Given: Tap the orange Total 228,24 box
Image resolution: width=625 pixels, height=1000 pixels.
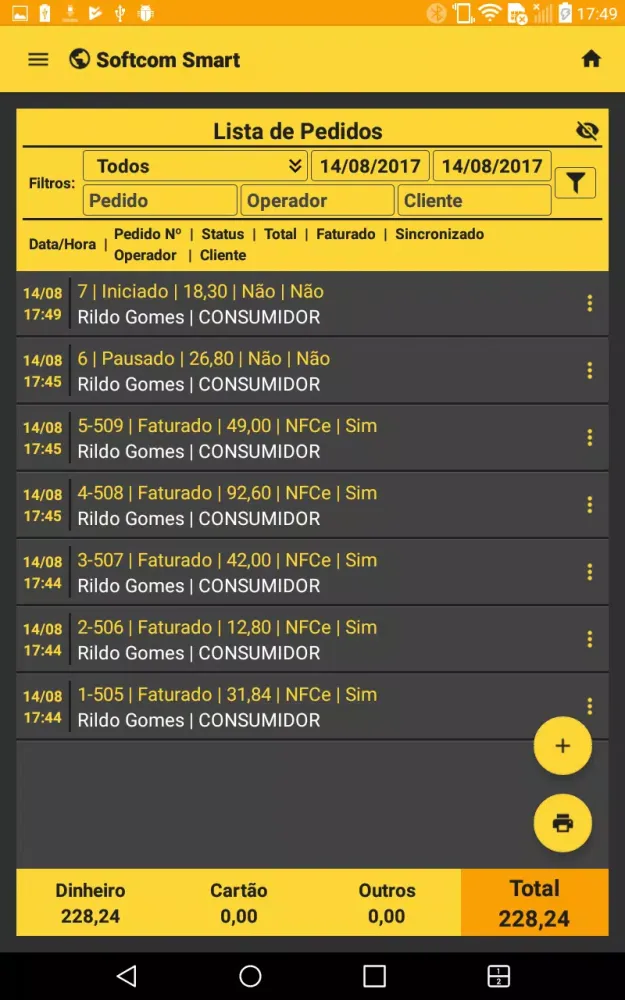Looking at the screenshot, I should [x=534, y=903].
